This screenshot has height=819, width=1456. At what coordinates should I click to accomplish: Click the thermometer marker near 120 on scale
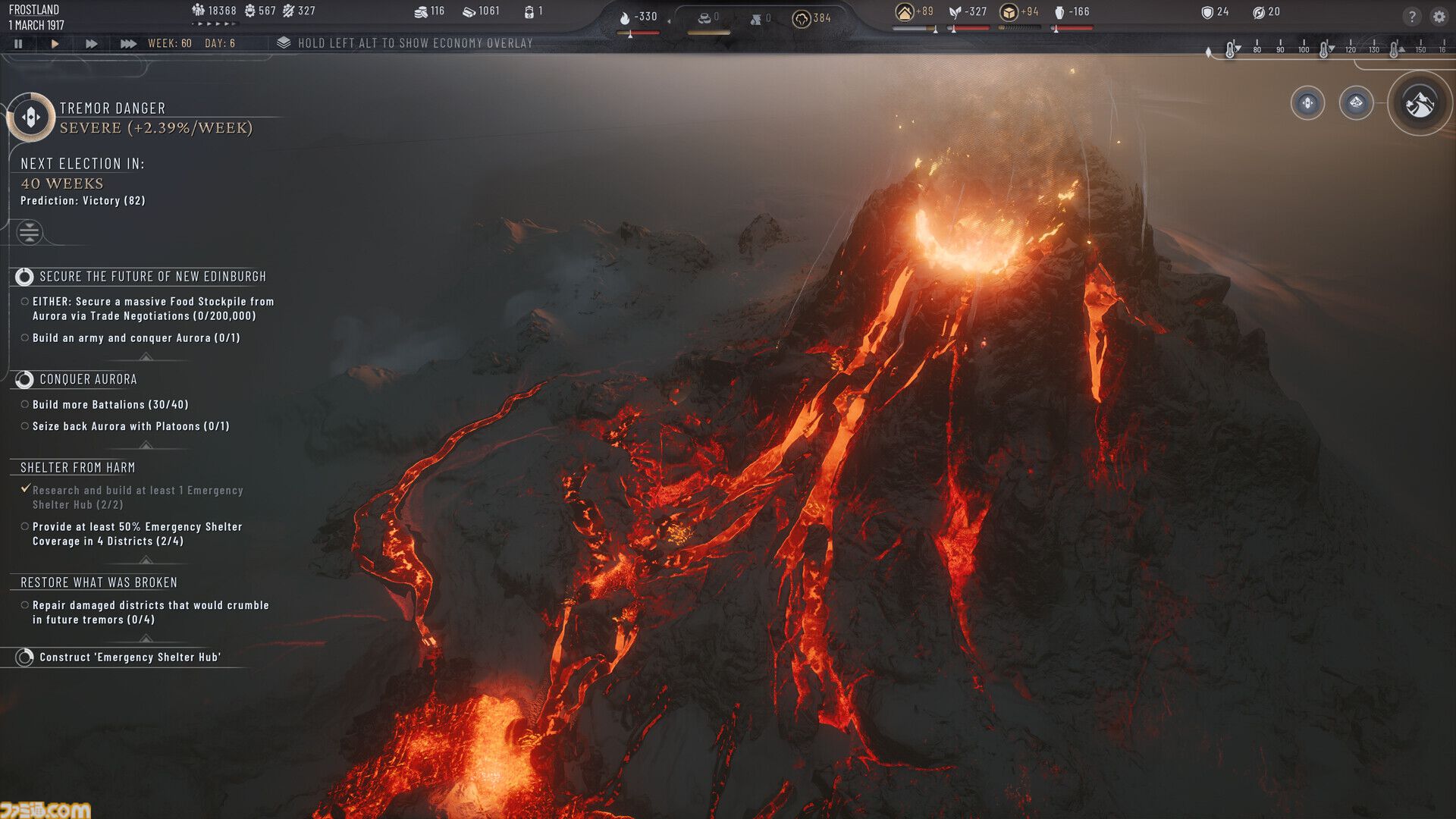click(x=1324, y=49)
